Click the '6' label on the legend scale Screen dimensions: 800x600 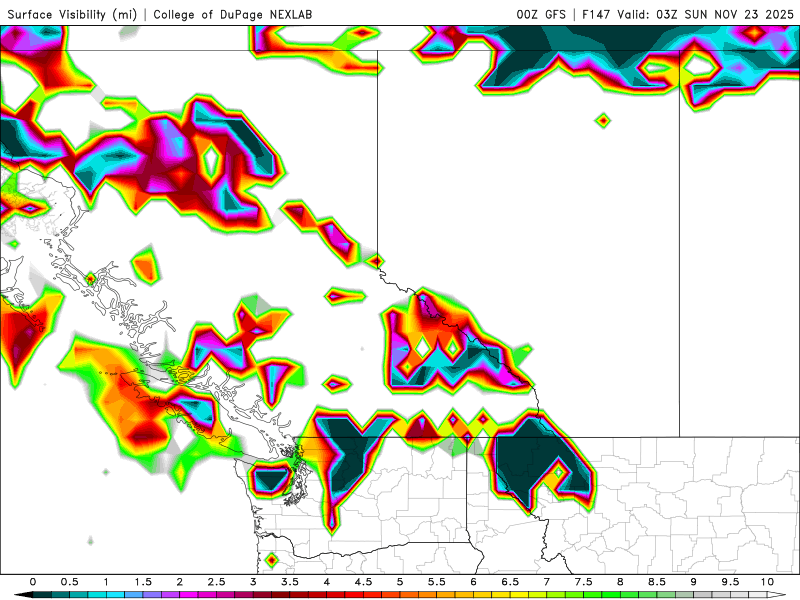tap(473, 582)
